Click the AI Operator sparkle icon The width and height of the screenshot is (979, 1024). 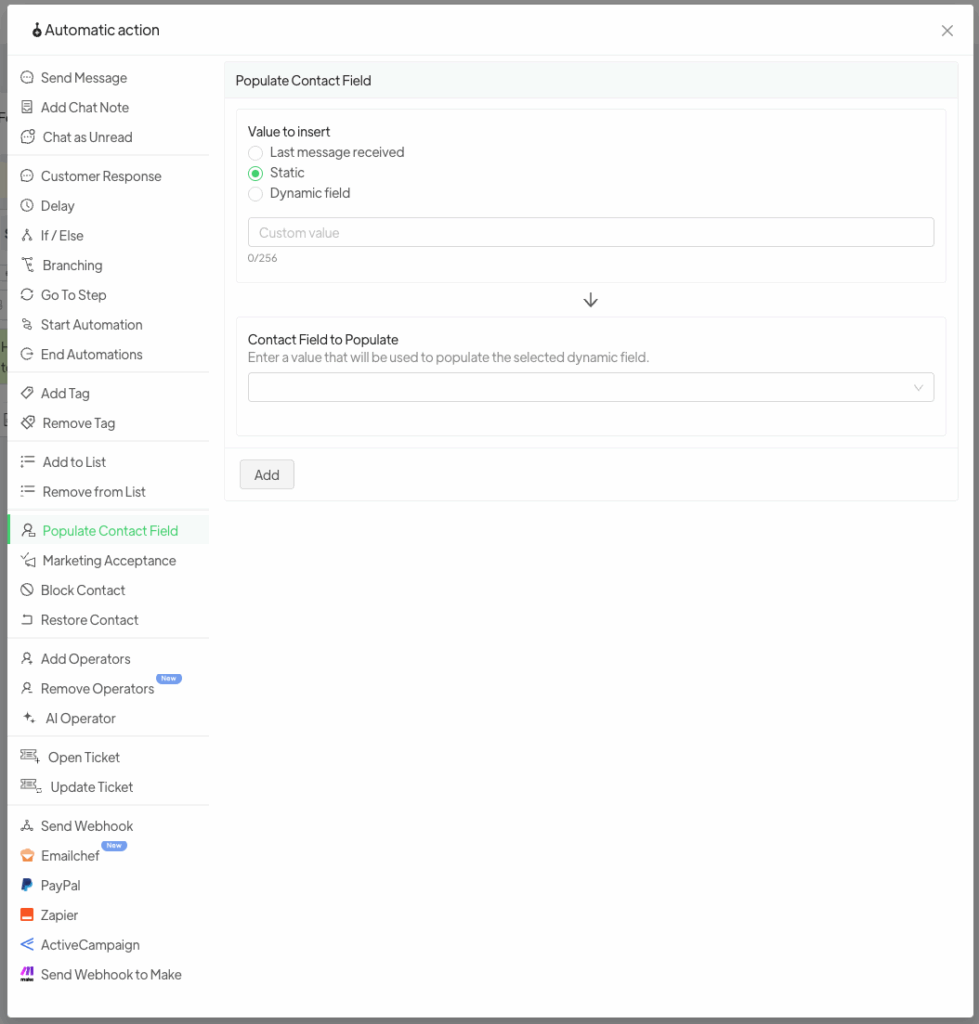click(x=29, y=718)
